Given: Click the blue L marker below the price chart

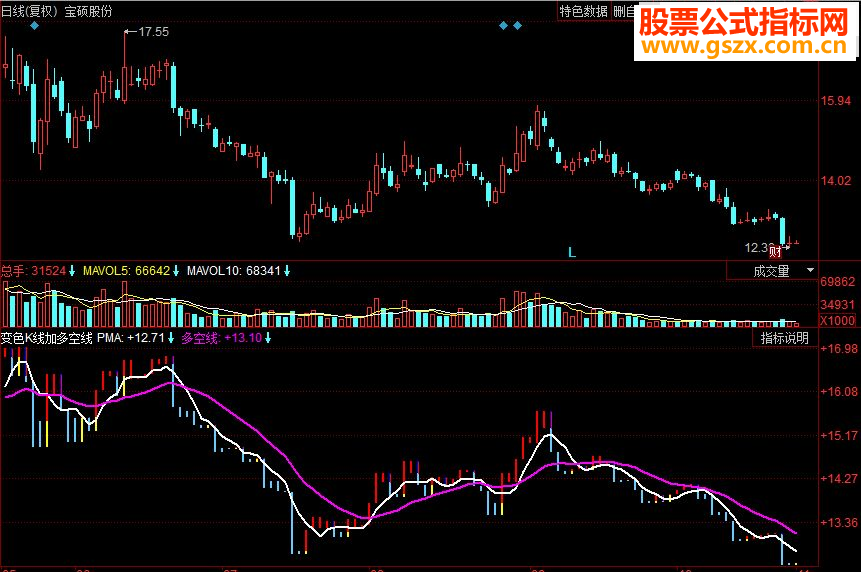Looking at the screenshot, I should 572,253.
